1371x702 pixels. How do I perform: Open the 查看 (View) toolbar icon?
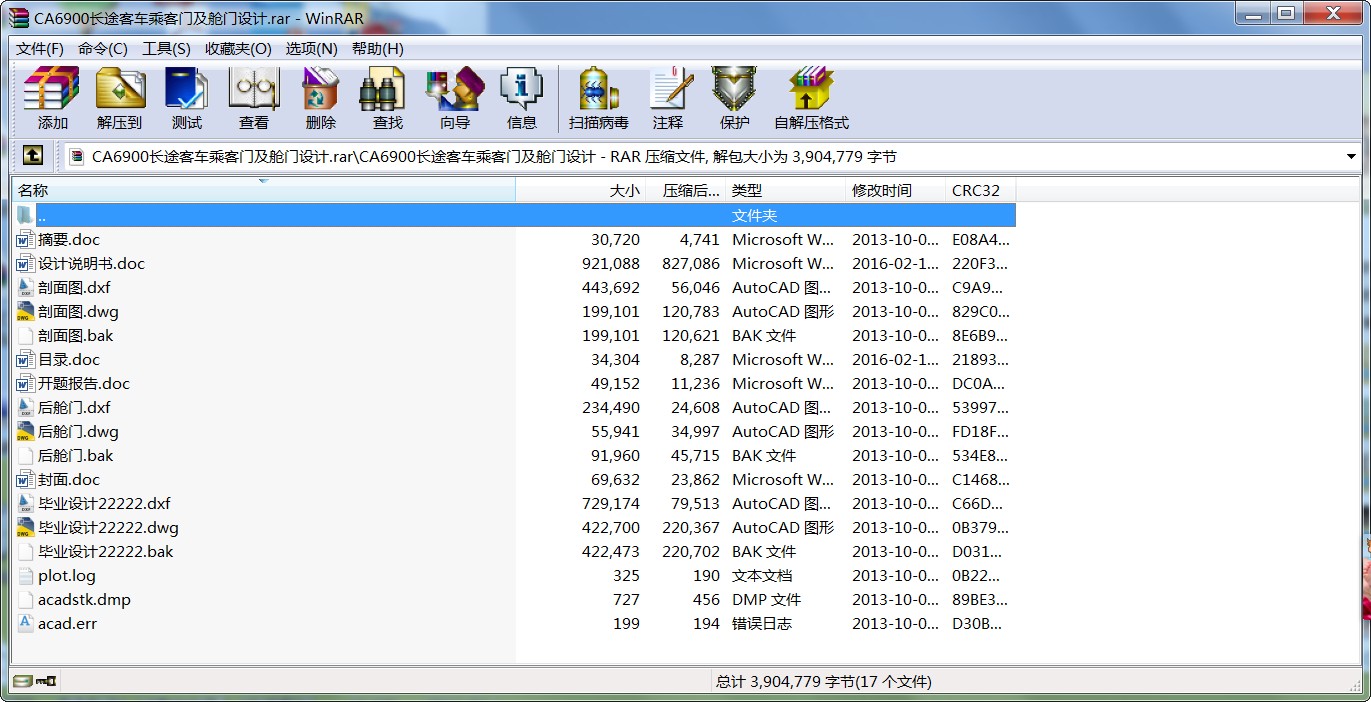[253, 98]
